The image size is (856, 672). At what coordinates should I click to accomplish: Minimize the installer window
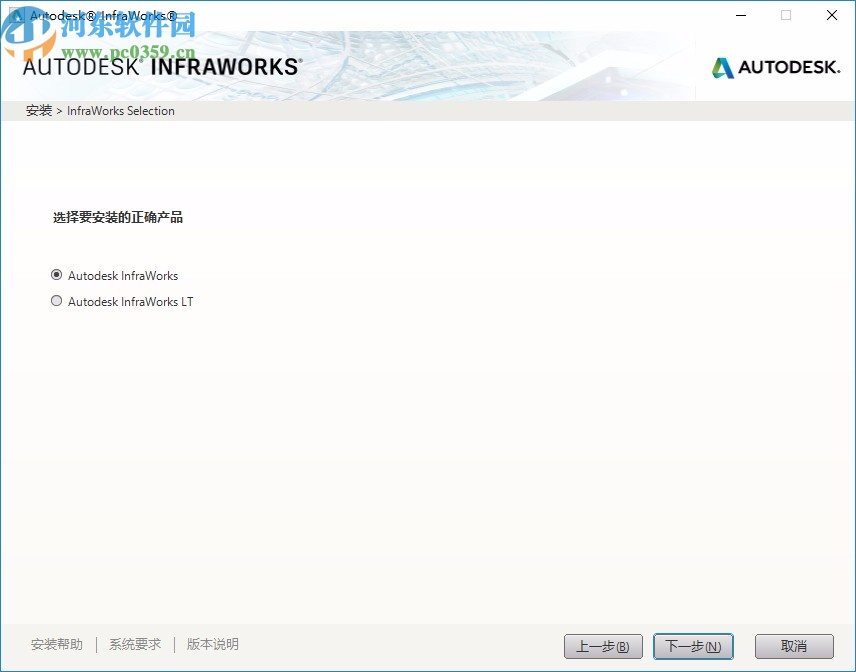tap(740, 15)
